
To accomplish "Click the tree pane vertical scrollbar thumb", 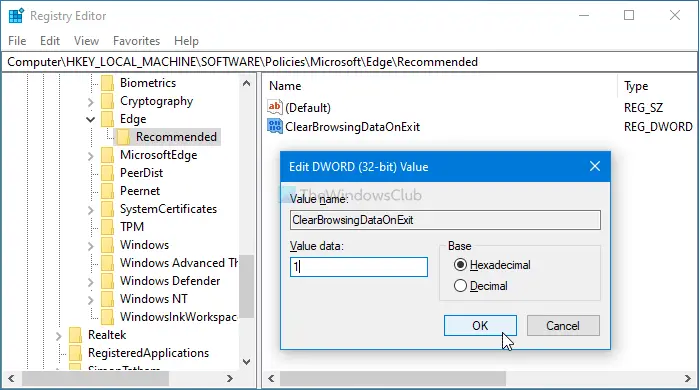I will pyautogui.click(x=246, y=286).
